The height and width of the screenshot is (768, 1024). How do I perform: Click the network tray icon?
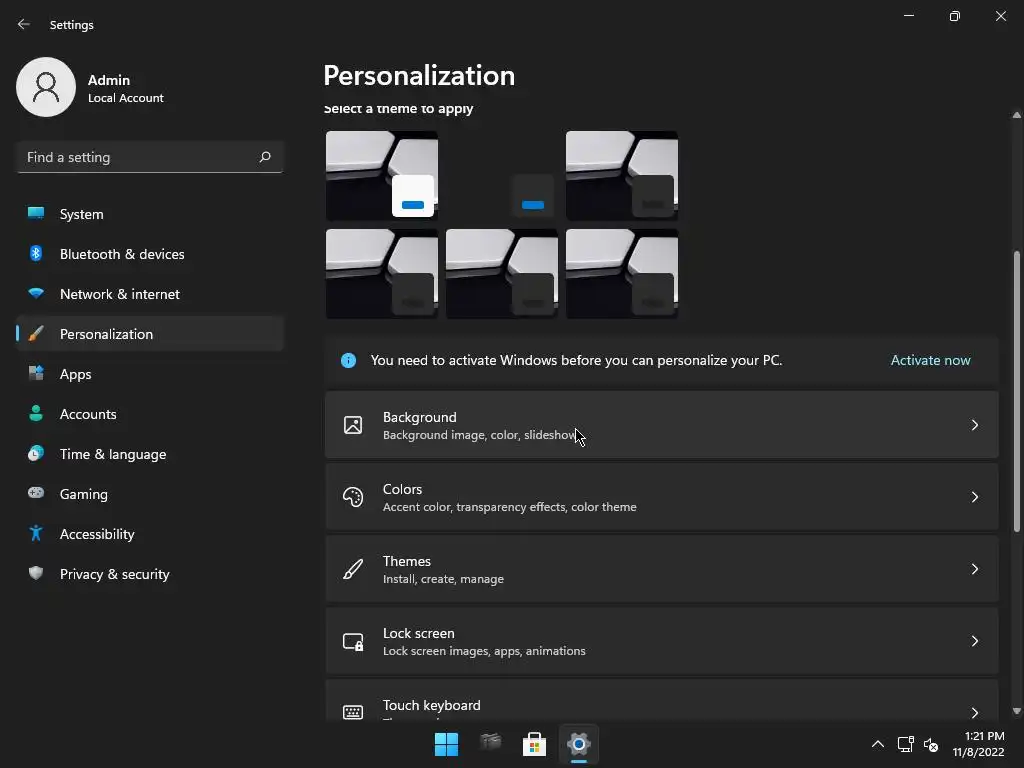(x=905, y=744)
